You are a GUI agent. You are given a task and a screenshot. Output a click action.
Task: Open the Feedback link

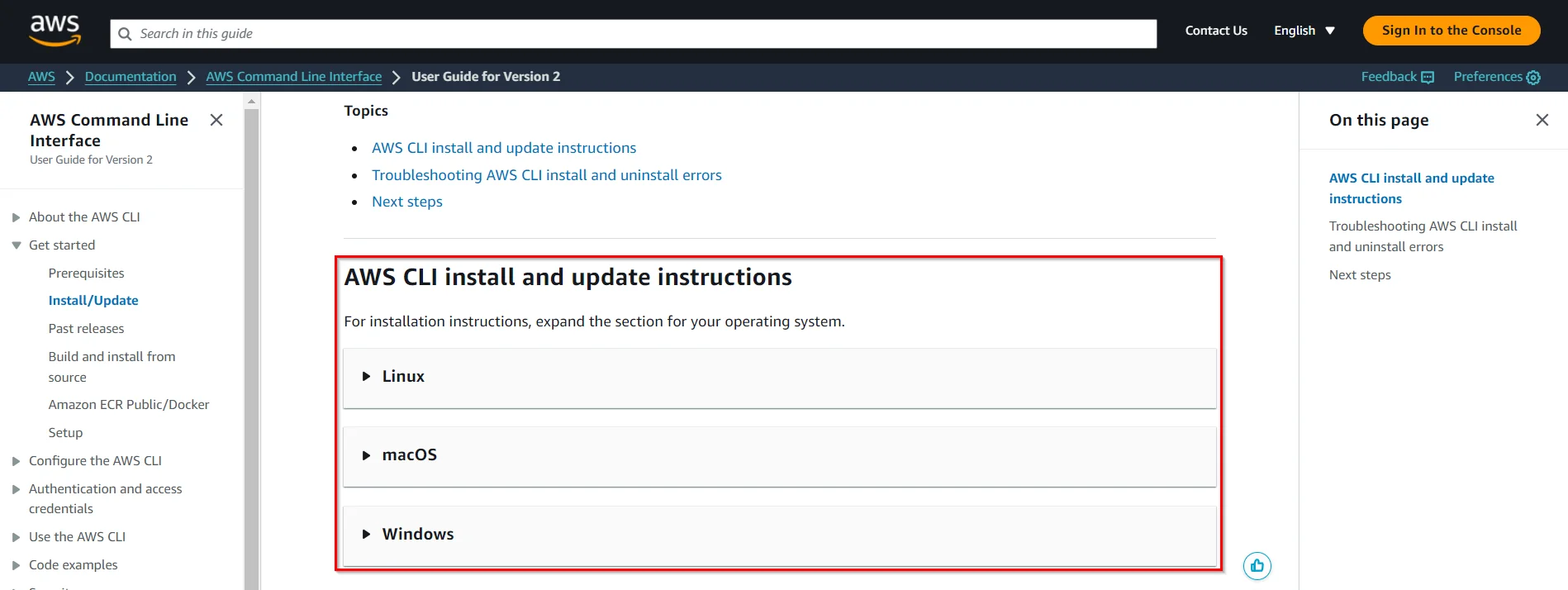[x=1398, y=77]
